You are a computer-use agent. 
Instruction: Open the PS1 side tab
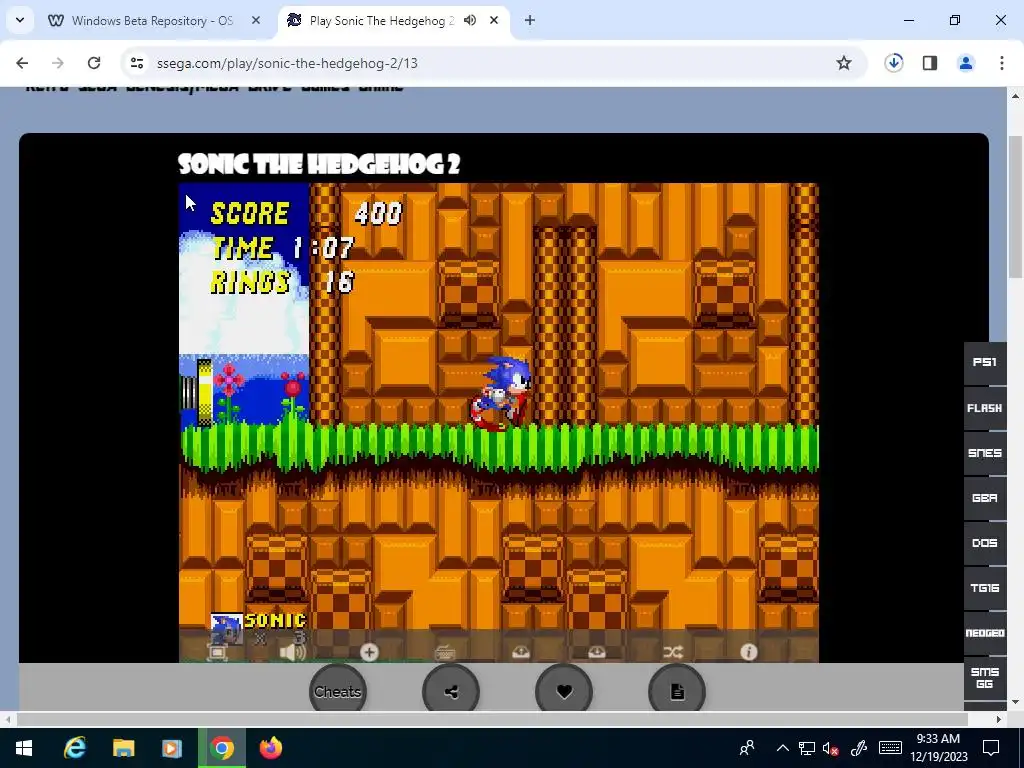click(985, 362)
